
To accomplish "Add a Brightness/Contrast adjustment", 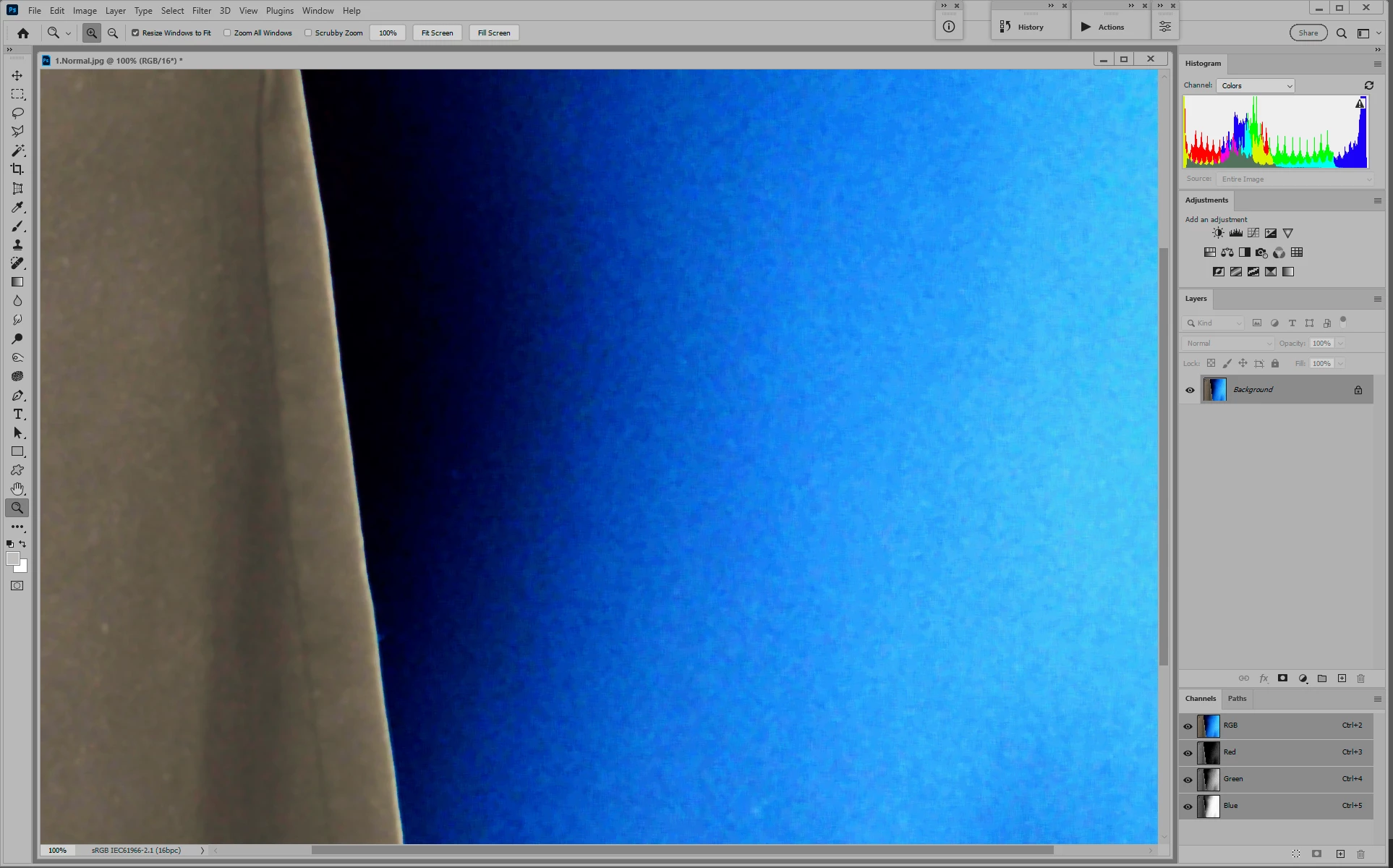I will pyautogui.click(x=1219, y=233).
